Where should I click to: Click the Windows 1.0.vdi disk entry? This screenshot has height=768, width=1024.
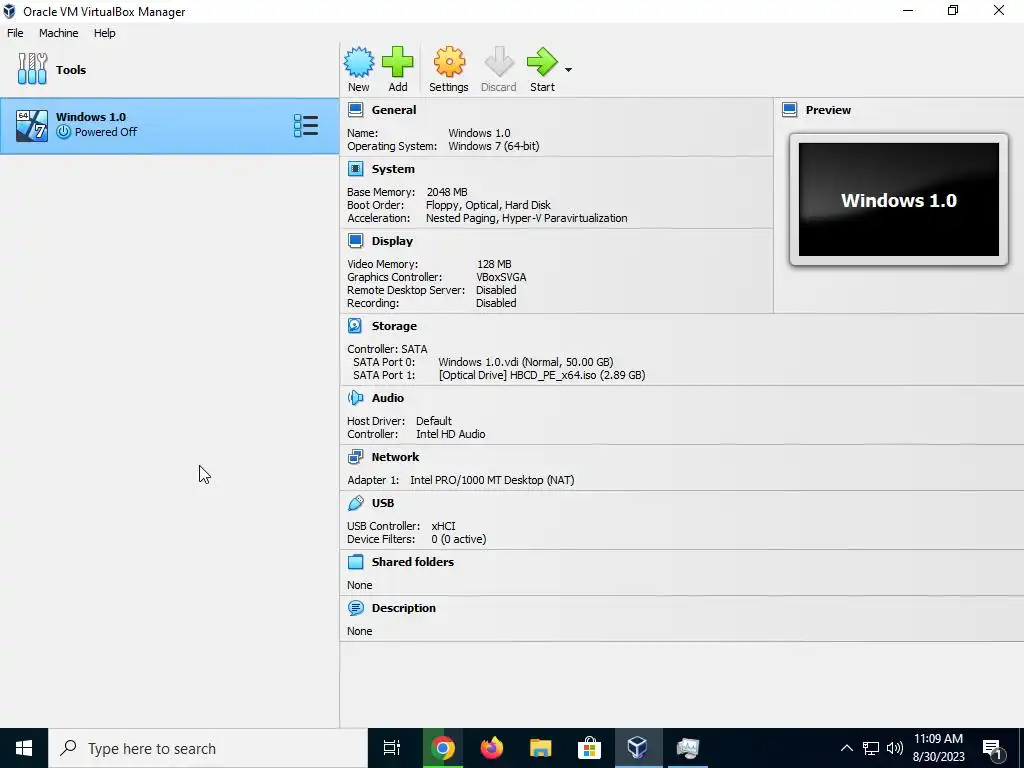[x=526, y=362]
